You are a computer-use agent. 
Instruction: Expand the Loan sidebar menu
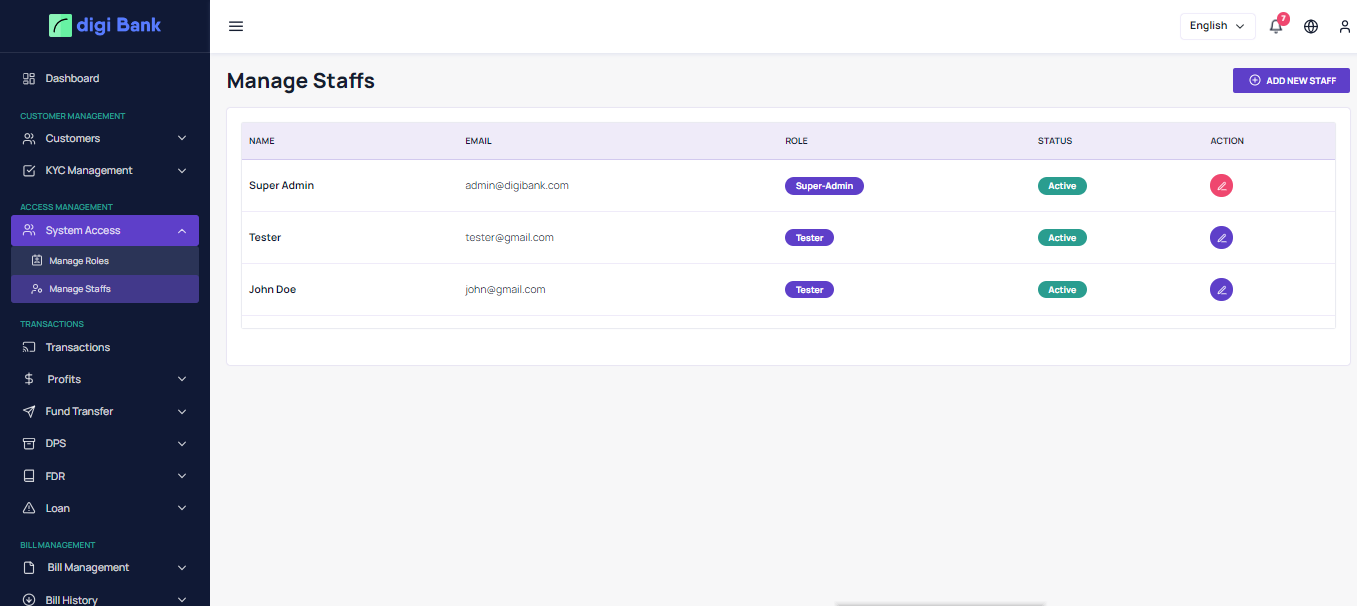pos(104,508)
